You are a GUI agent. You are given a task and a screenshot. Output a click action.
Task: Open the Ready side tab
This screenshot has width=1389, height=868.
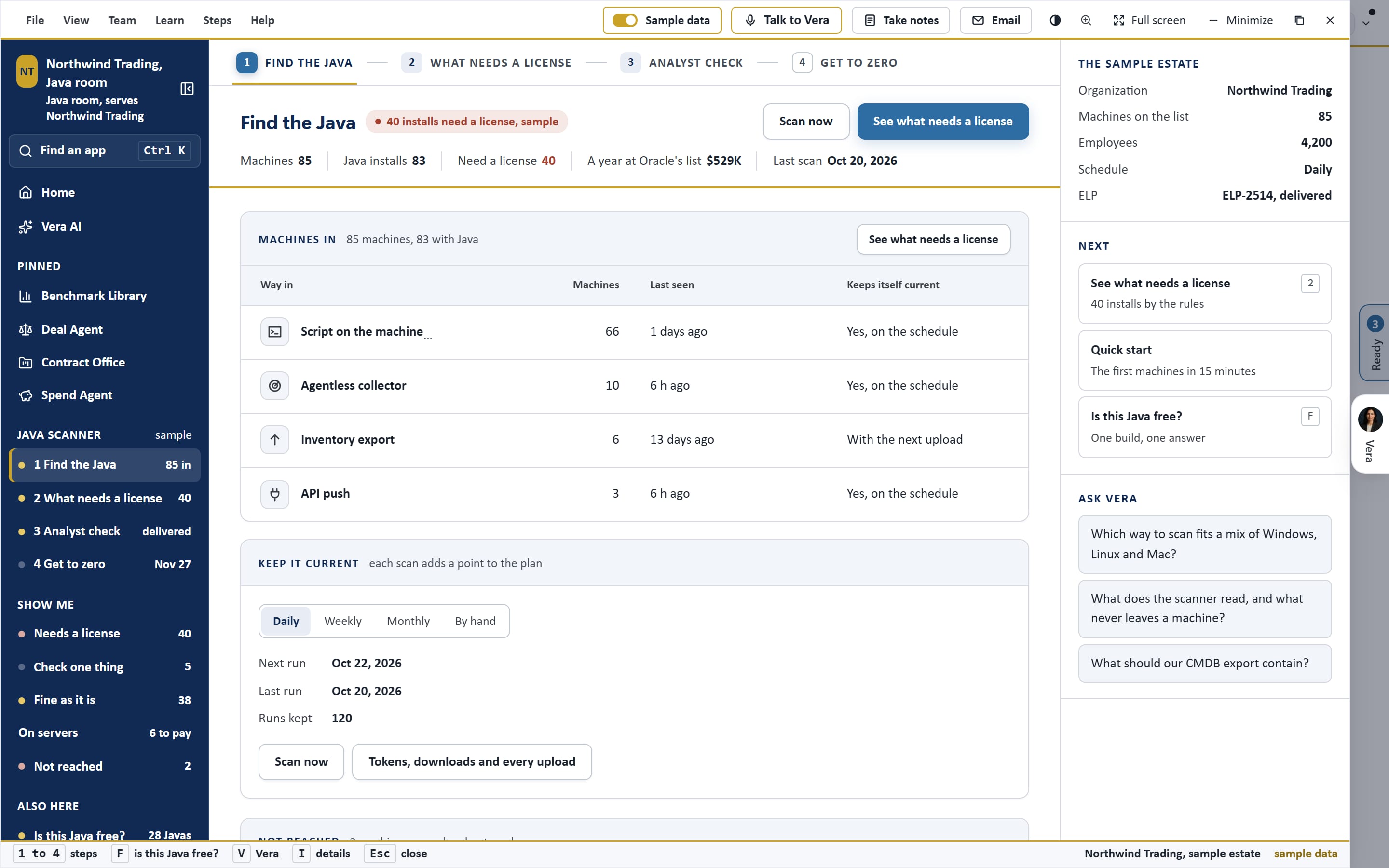1375,343
